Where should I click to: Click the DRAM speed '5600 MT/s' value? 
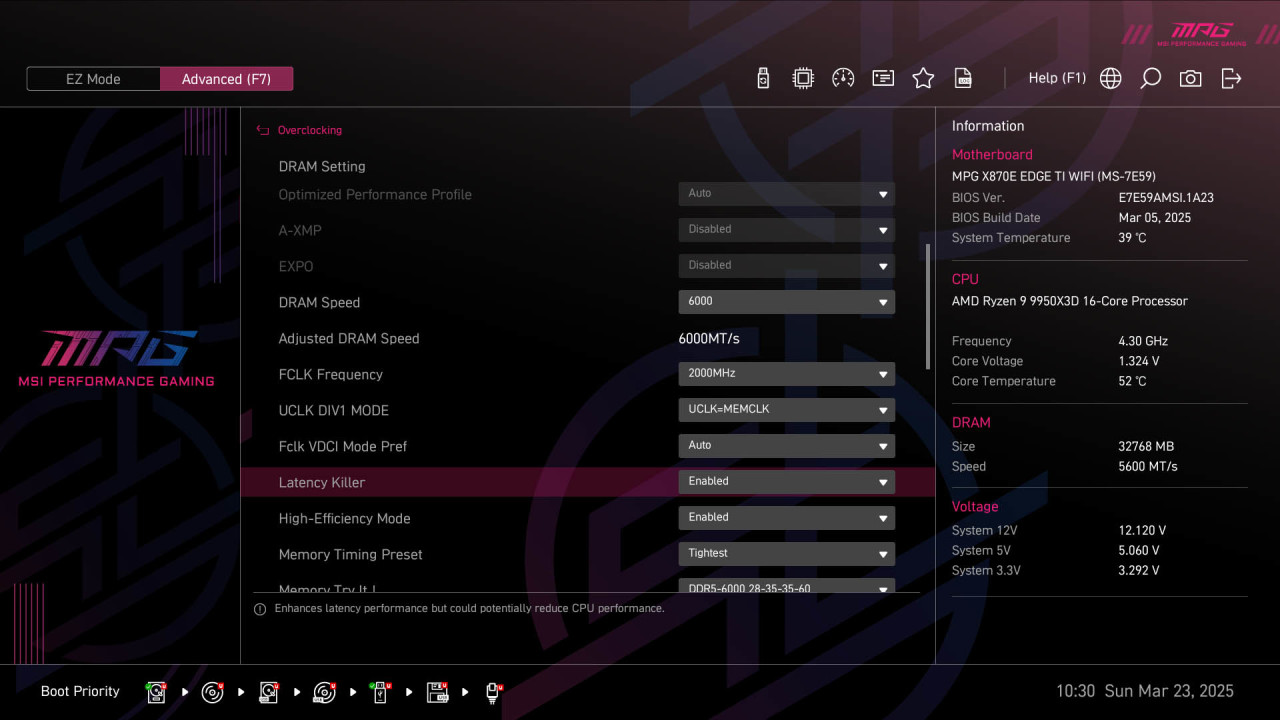pos(1148,467)
